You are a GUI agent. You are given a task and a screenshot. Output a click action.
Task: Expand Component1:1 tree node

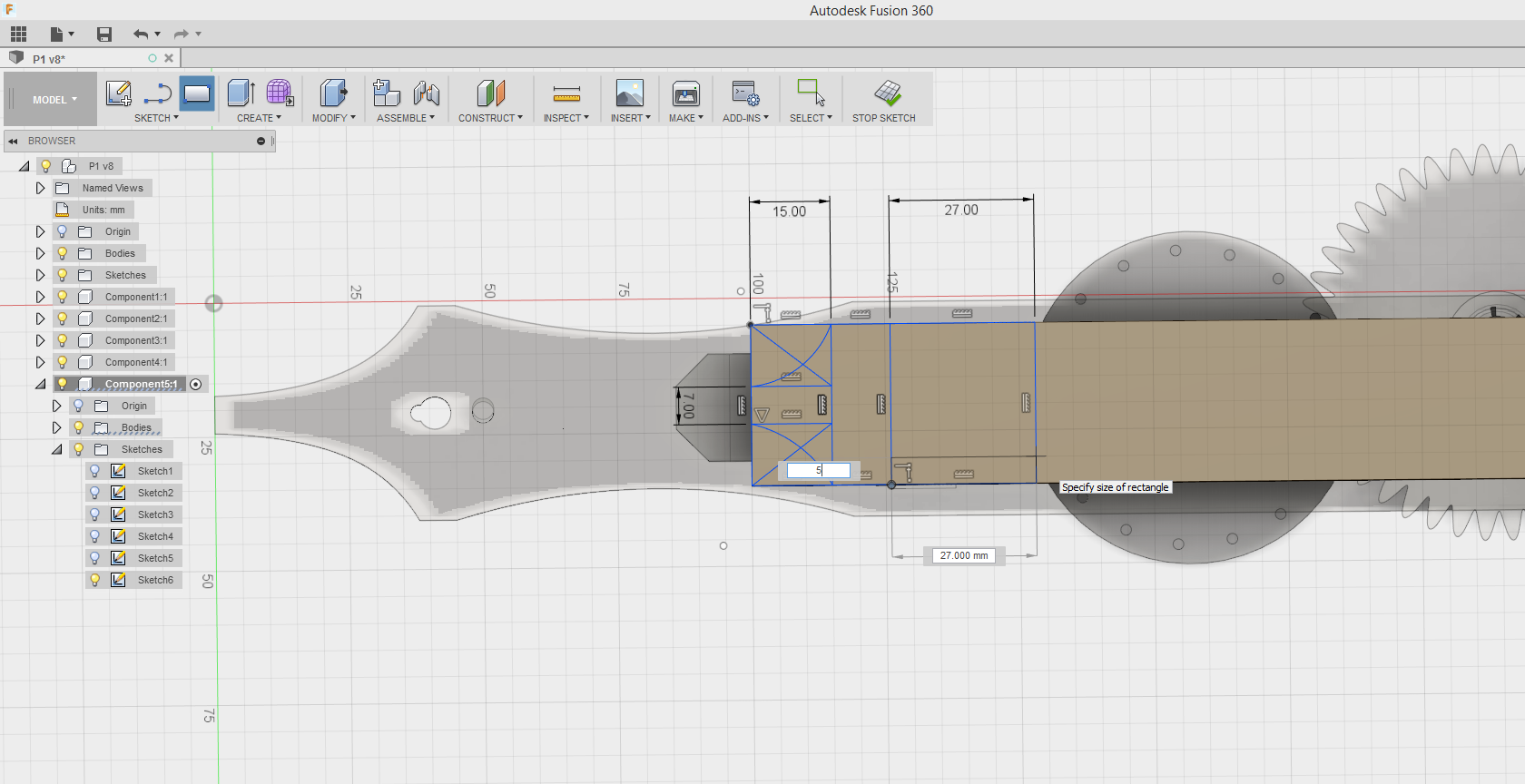[x=40, y=297]
